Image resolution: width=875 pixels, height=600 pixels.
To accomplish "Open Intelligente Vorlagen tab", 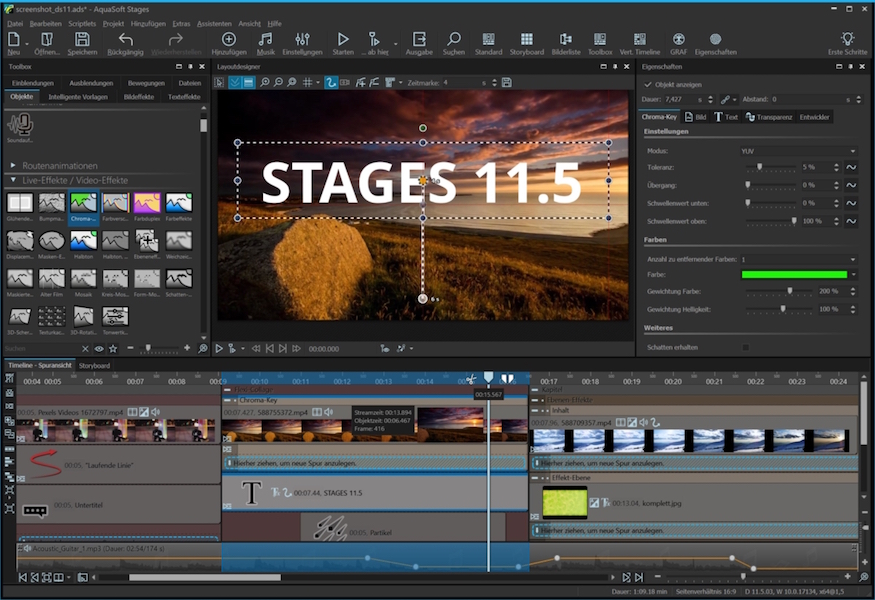I will [78, 97].
